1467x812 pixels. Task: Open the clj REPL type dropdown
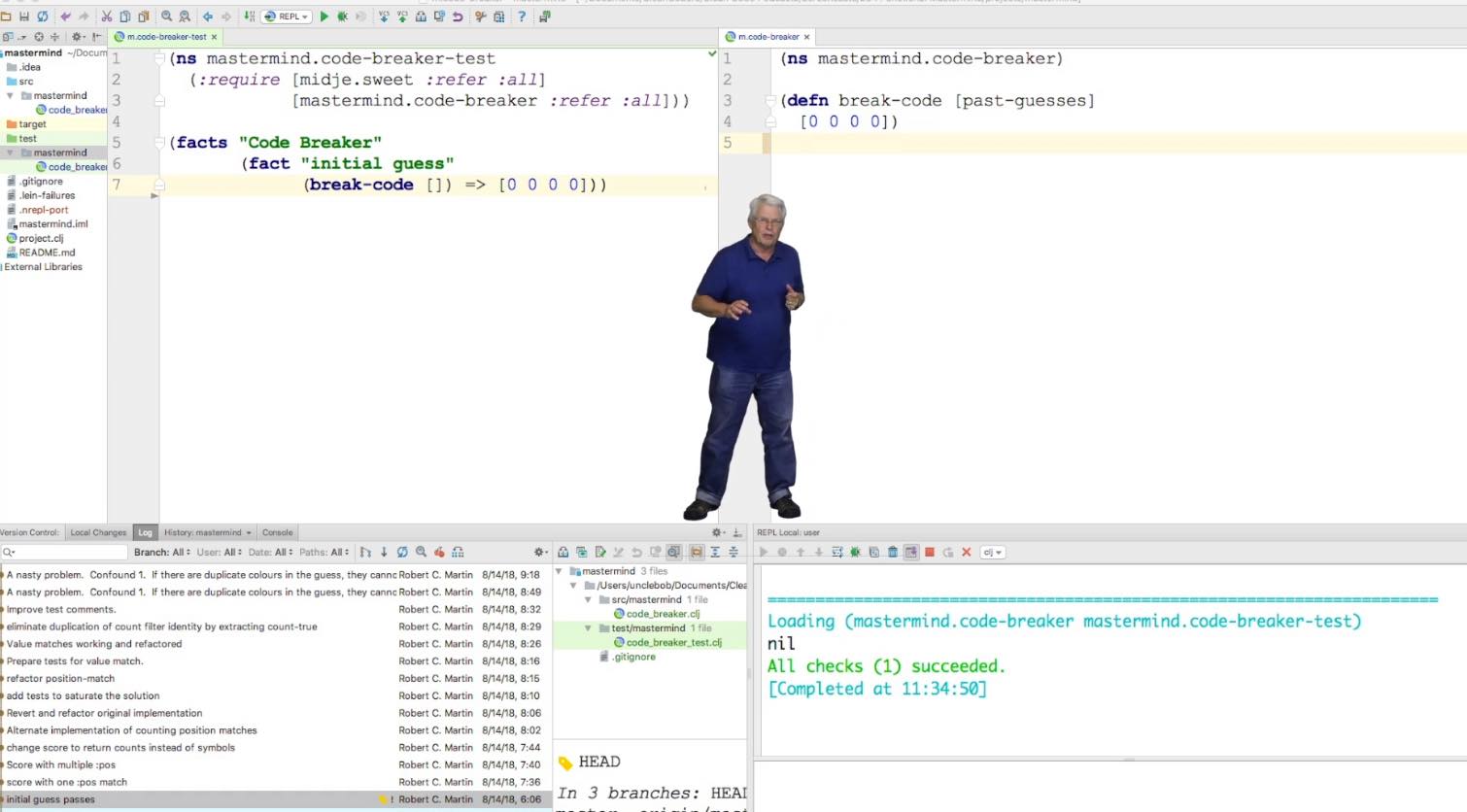992,552
